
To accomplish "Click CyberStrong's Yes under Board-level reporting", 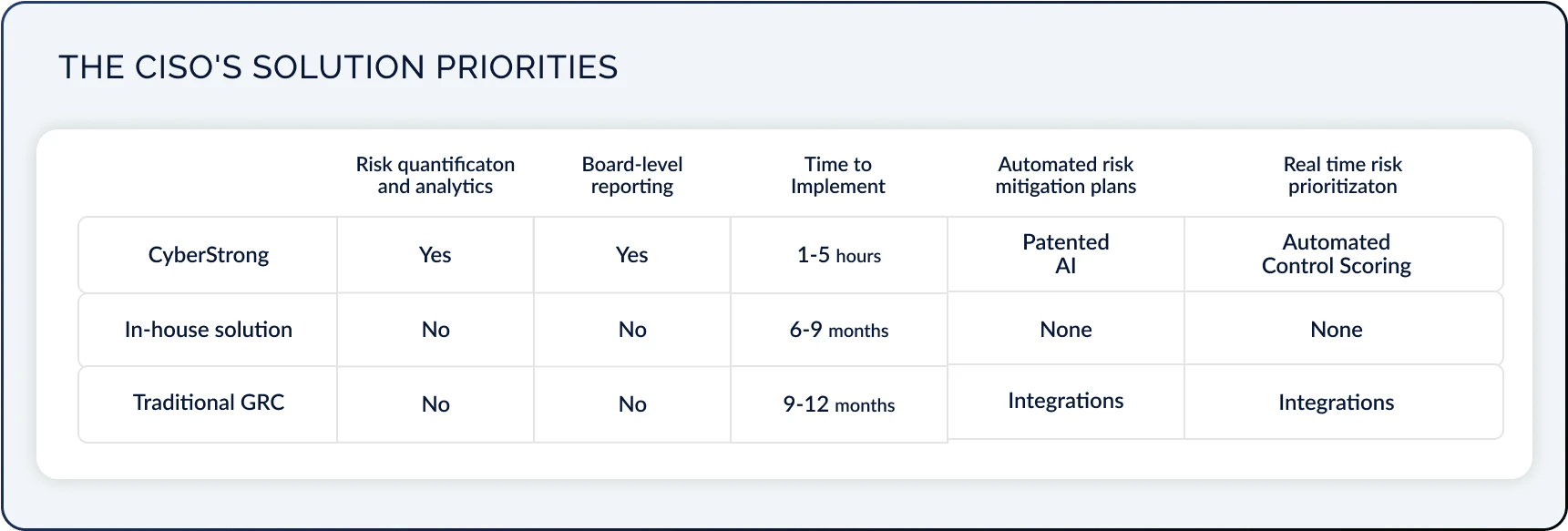I will (x=632, y=255).
